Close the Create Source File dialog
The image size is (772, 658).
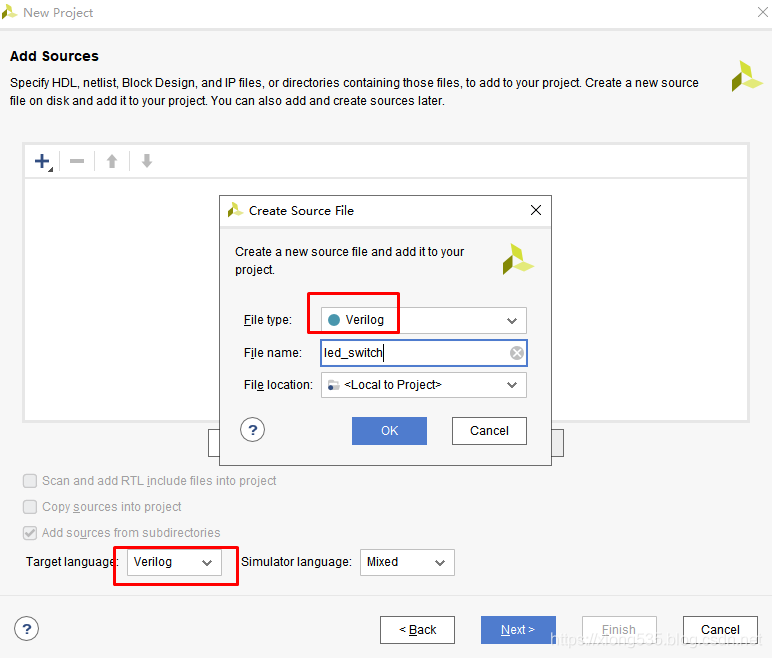tap(536, 210)
